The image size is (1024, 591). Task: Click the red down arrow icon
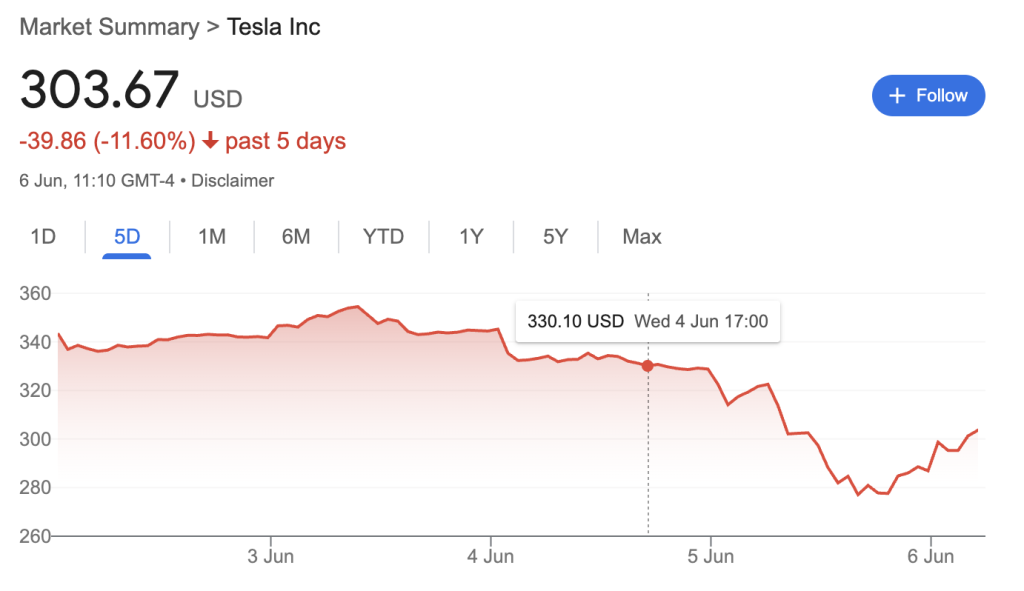pyautogui.click(x=210, y=140)
